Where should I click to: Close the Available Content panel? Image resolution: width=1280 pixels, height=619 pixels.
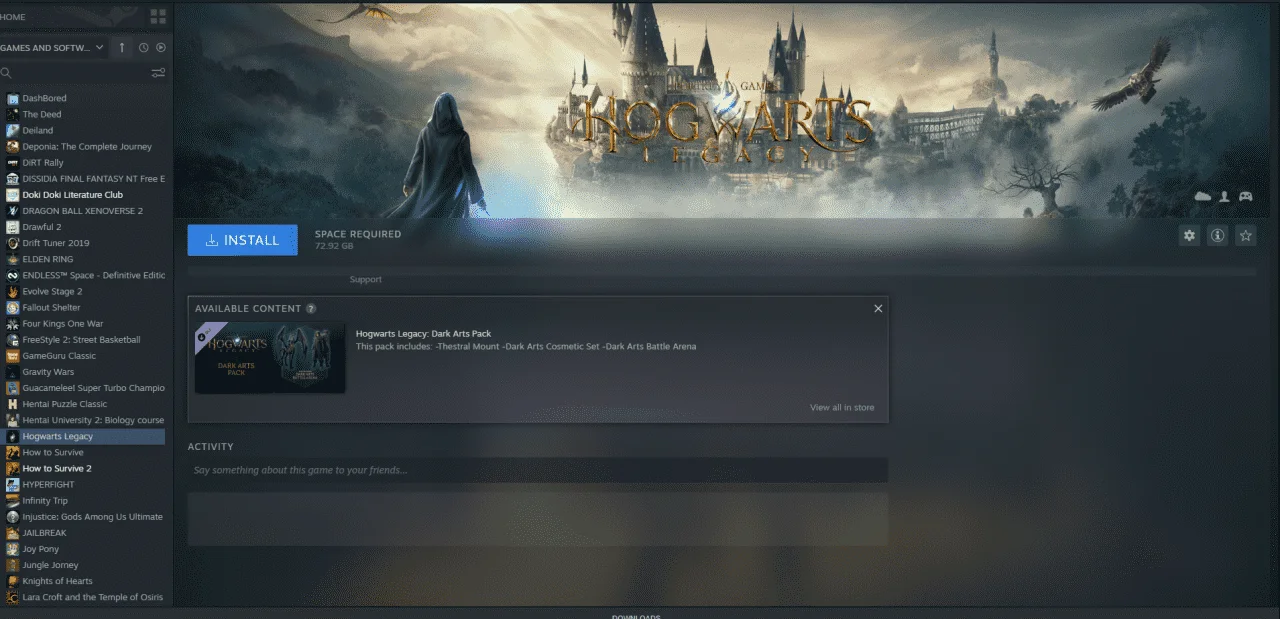click(878, 308)
